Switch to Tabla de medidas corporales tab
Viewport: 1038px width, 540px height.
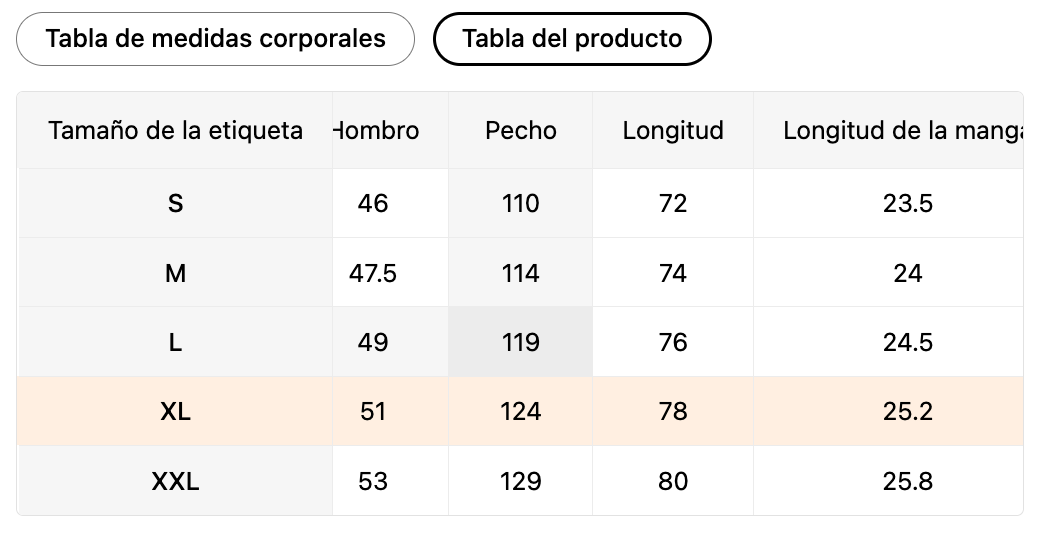[x=215, y=39]
